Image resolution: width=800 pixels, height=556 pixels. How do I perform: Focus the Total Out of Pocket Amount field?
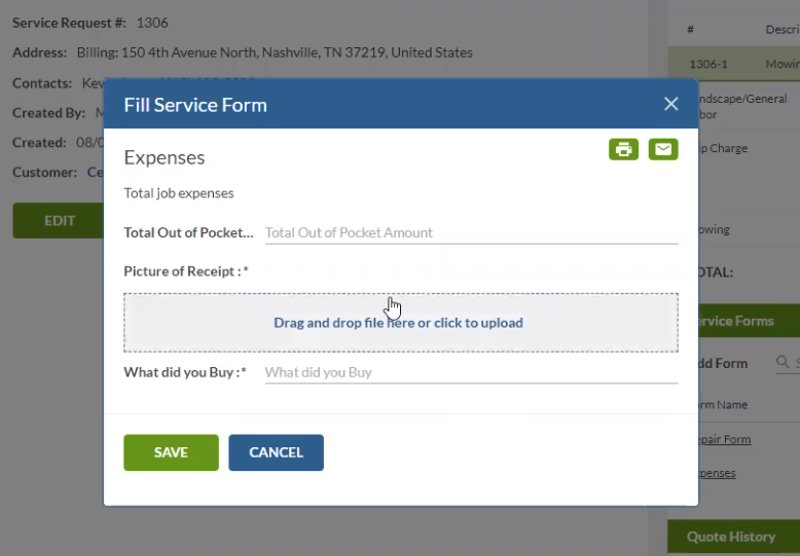(x=470, y=233)
